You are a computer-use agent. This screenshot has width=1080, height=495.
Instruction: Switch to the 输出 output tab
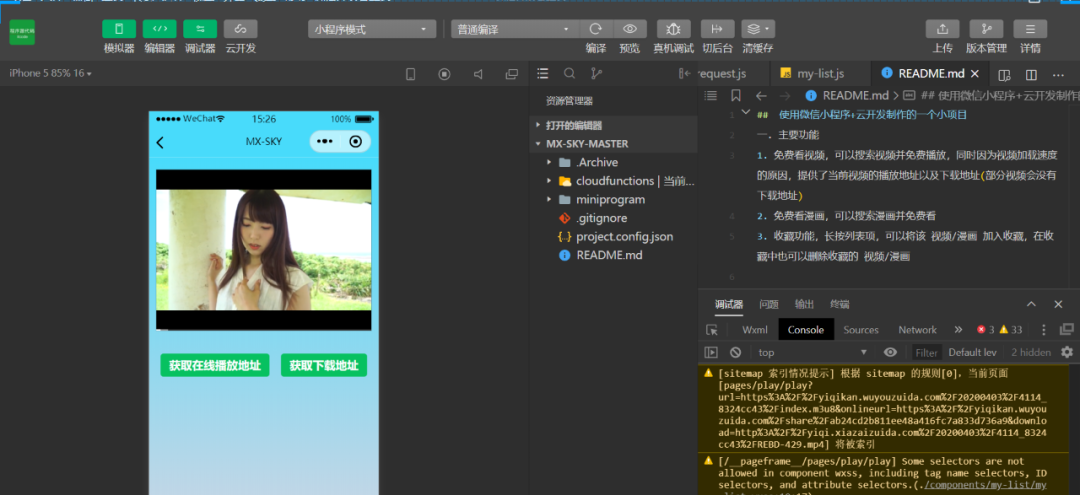(x=804, y=304)
